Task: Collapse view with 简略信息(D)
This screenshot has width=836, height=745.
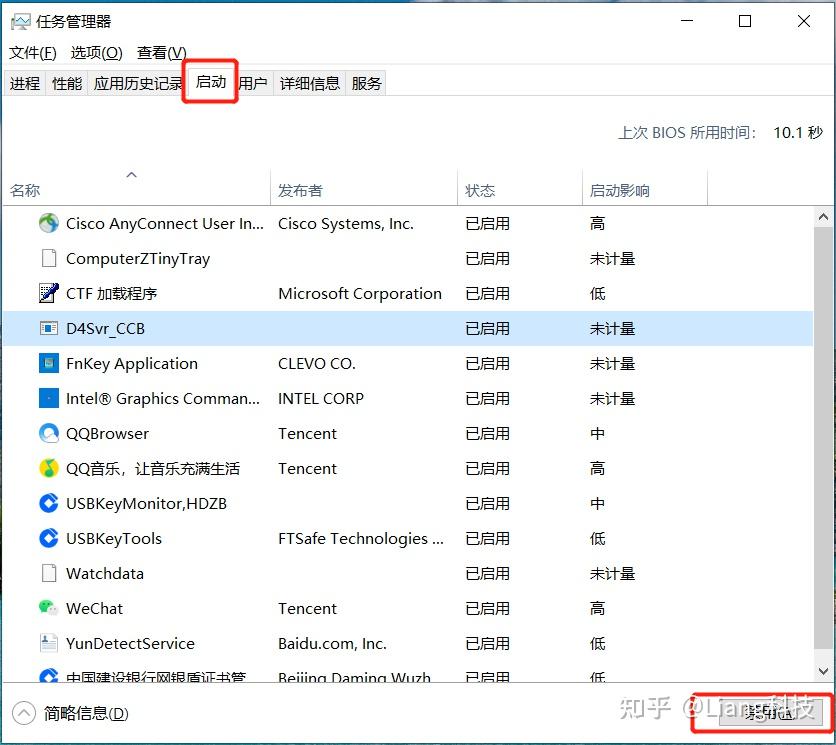Action: pos(70,714)
